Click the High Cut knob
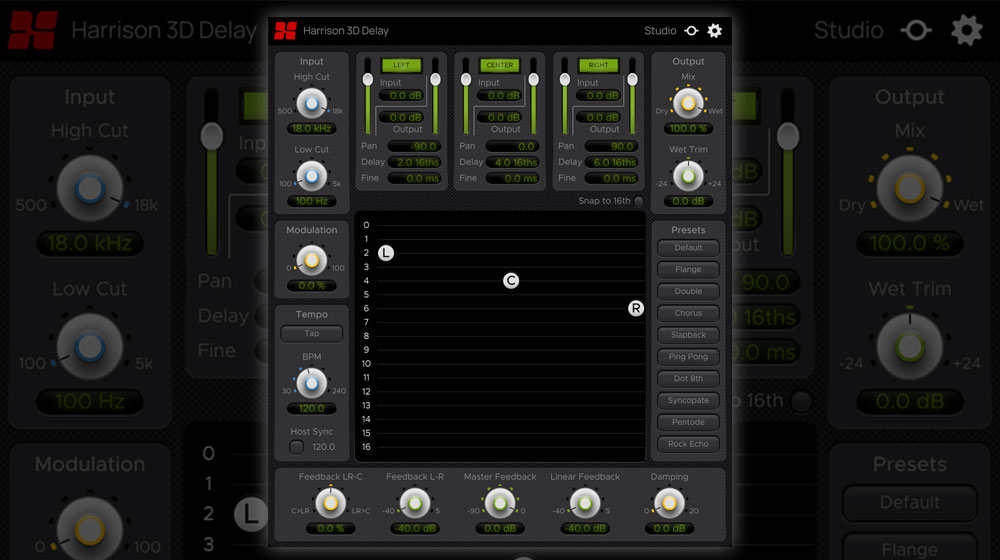This screenshot has height=560, width=1000. pos(312,103)
